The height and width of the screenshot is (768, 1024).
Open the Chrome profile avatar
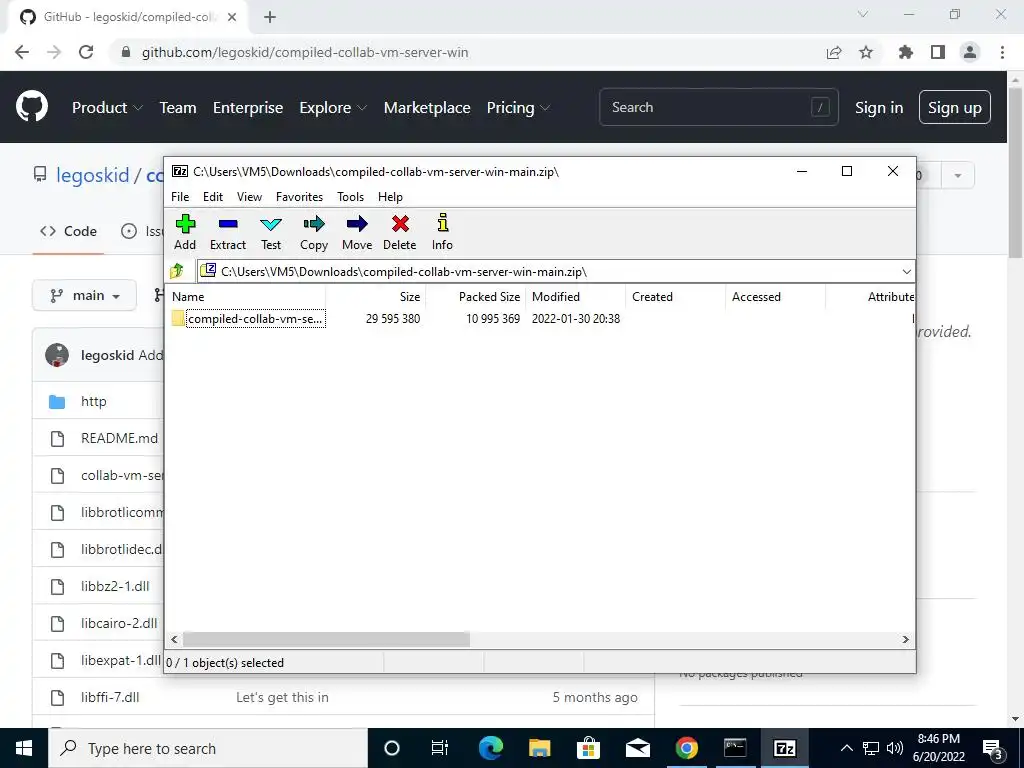[970, 52]
